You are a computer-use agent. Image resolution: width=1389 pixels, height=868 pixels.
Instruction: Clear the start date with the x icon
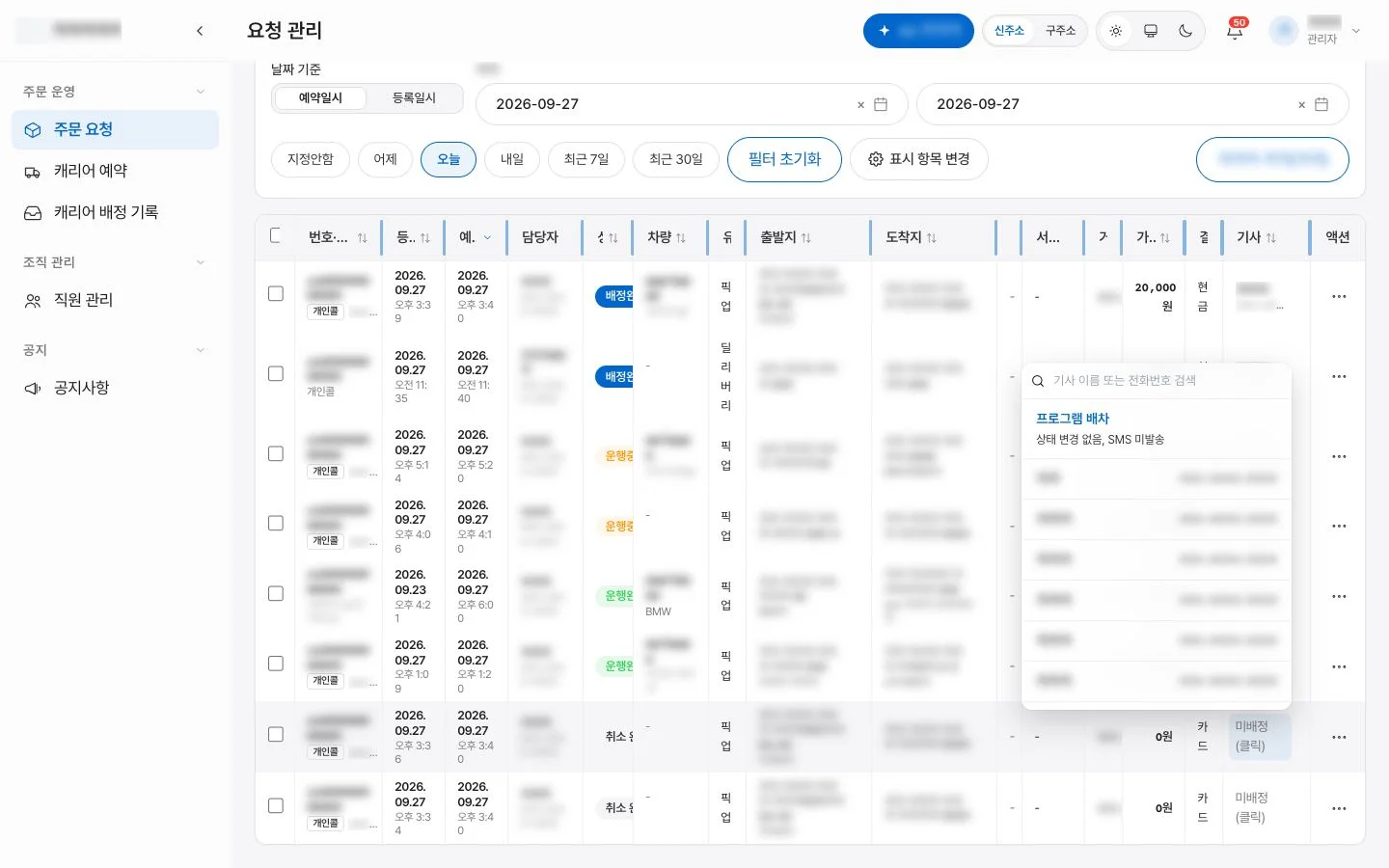coord(860,105)
